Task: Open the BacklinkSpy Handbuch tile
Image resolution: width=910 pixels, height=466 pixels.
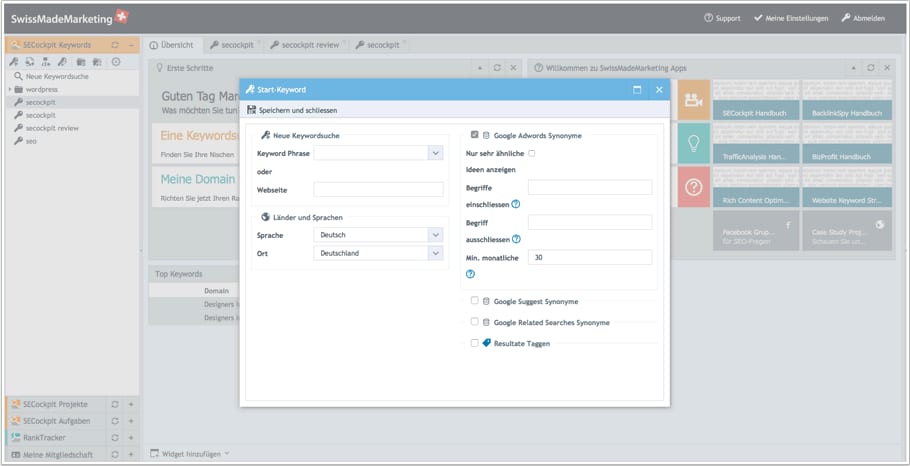Action: 847,100
